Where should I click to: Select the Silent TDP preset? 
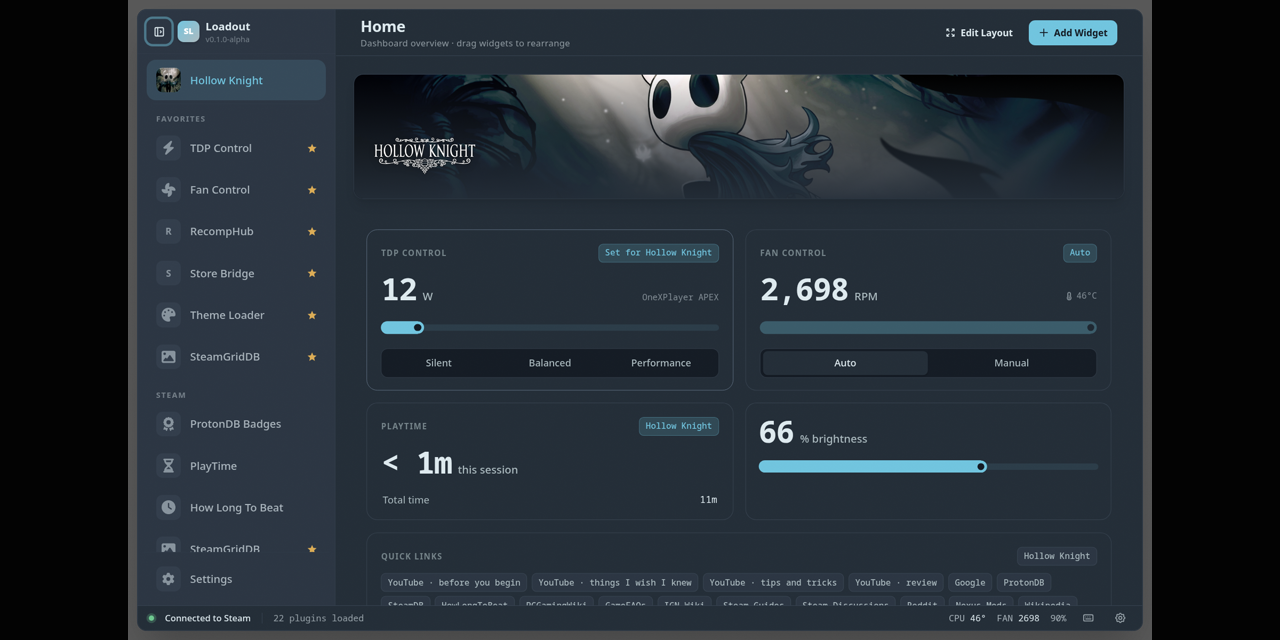pyautogui.click(x=439, y=363)
